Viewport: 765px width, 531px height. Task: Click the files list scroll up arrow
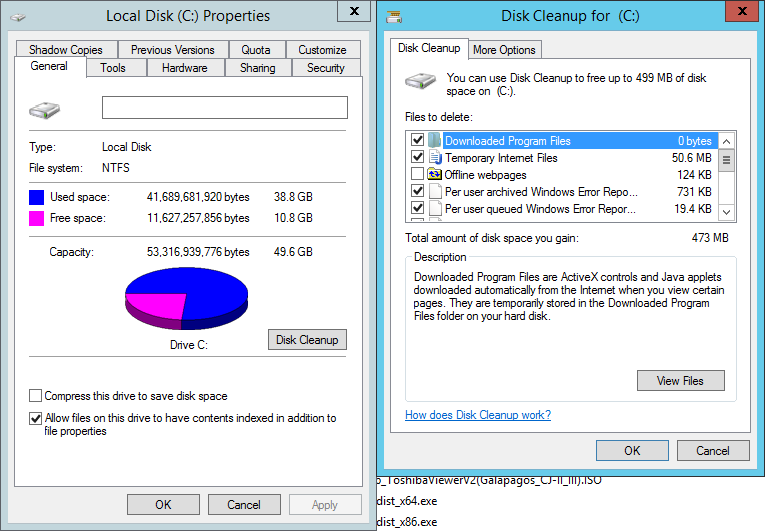[x=726, y=142]
